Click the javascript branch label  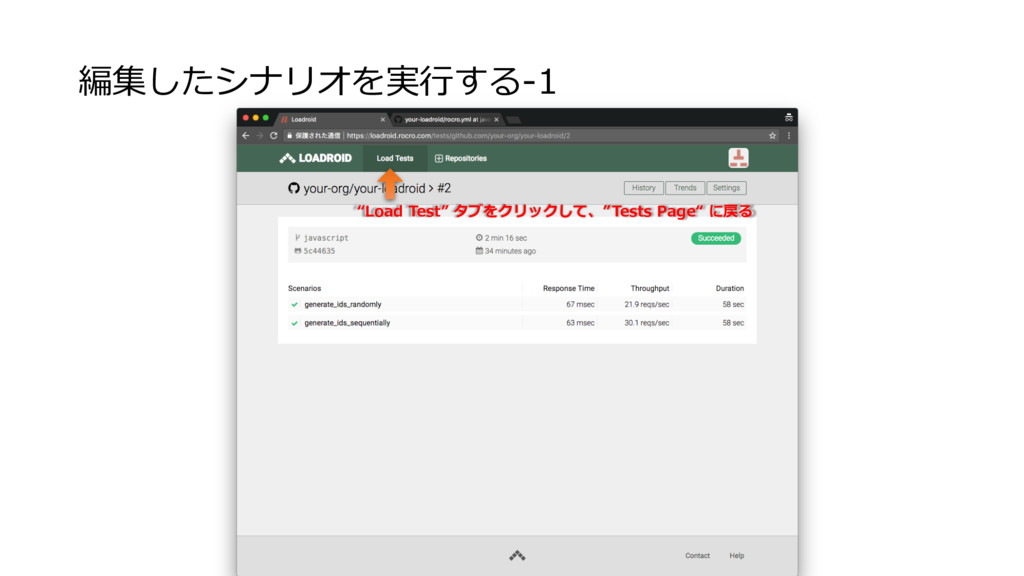326,238
